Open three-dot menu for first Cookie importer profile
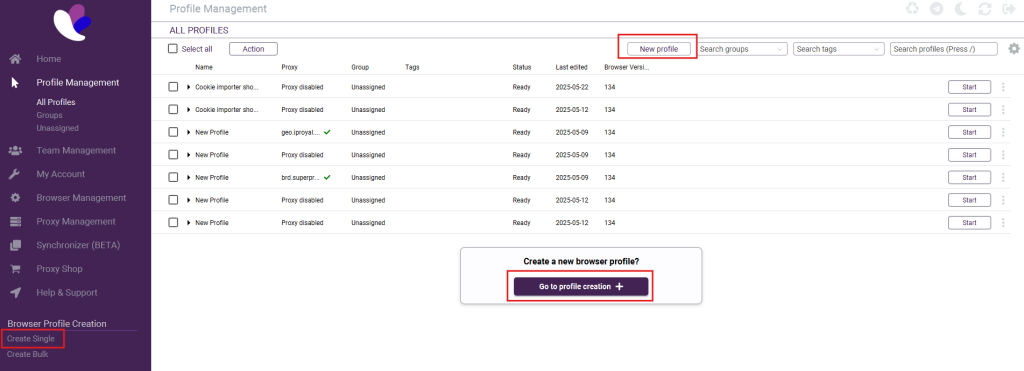1024x371 pixels. tap(1003, 87)
